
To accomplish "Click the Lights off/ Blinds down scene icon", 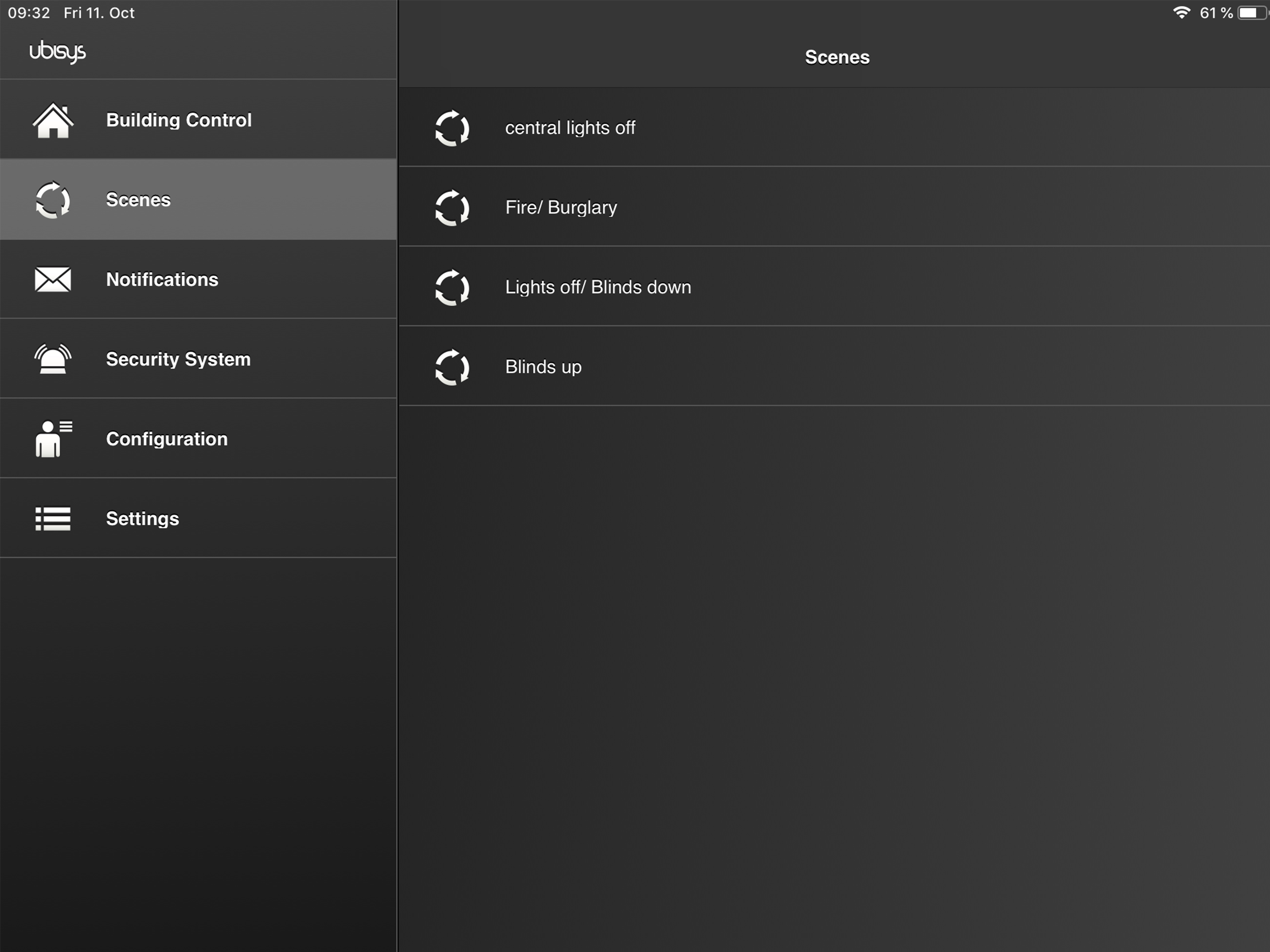I will (x=452, y=288).
